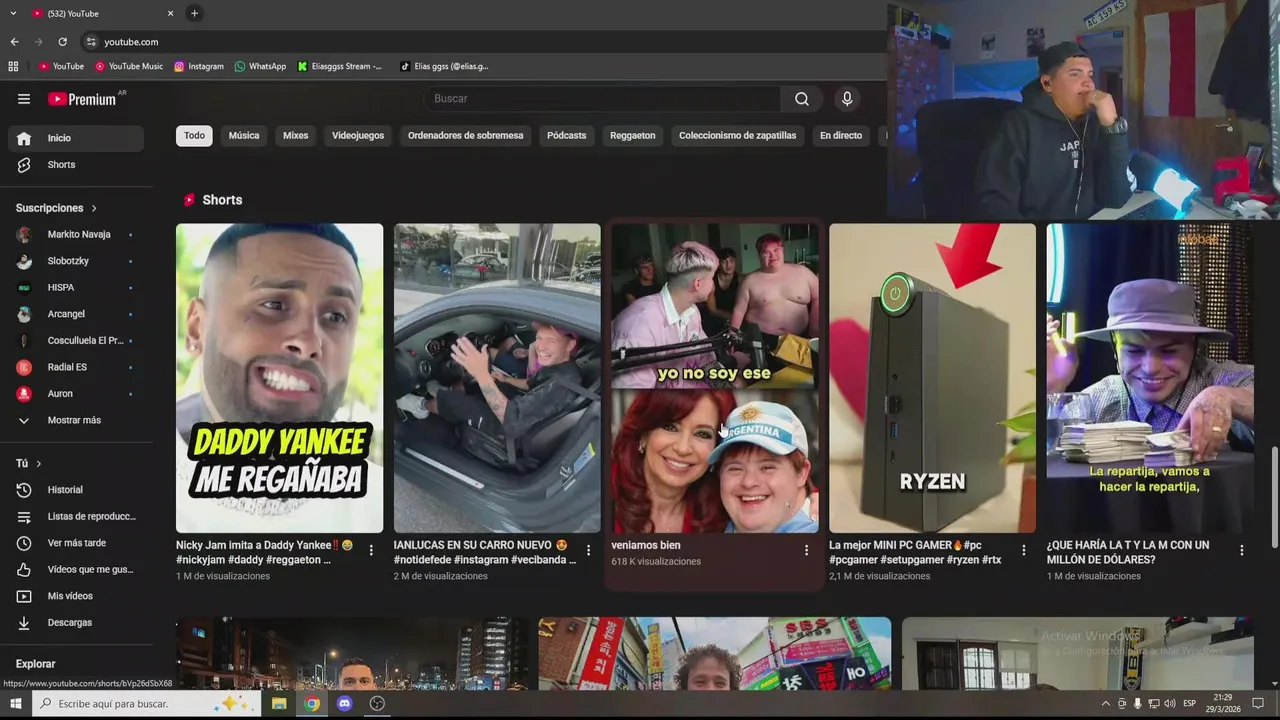Select Coleccionismo de zapatillas chip
Image resolution: width=1280 pixels, height=720 pixels.
(x=738, y=136)
